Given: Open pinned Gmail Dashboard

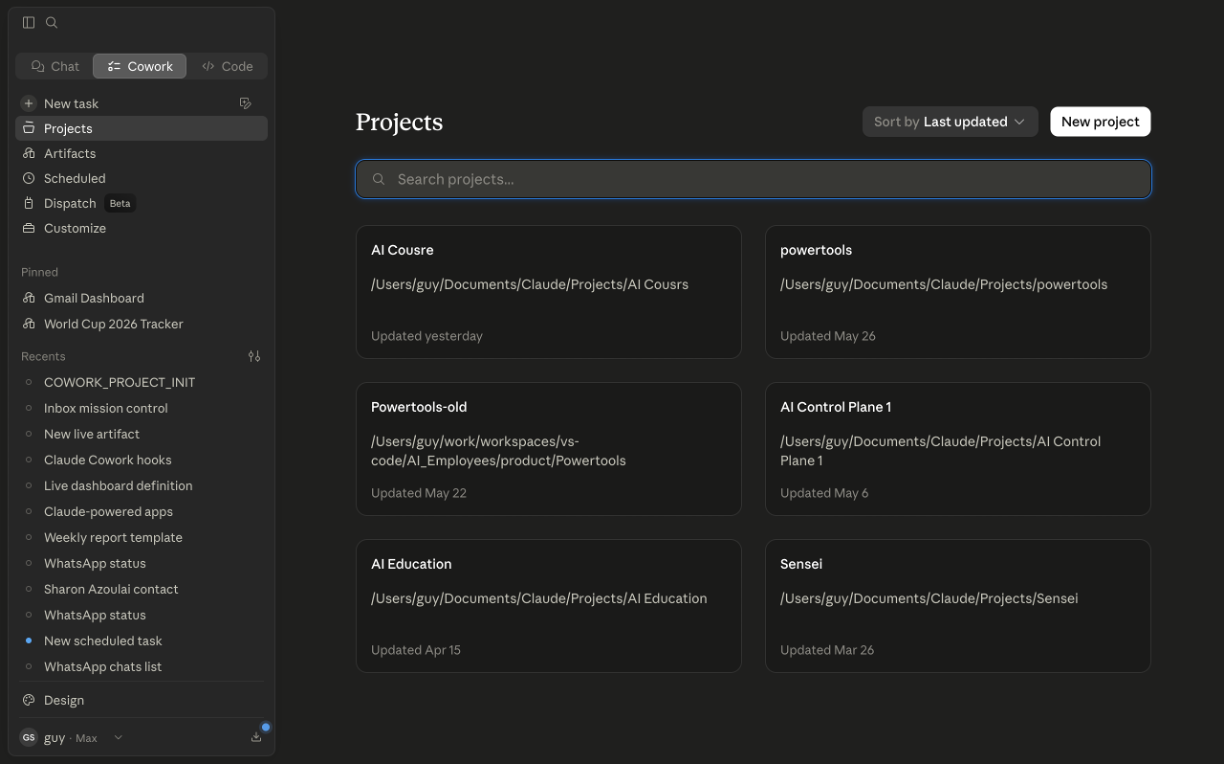Looking at the screenshot, I should pos(141,298).
